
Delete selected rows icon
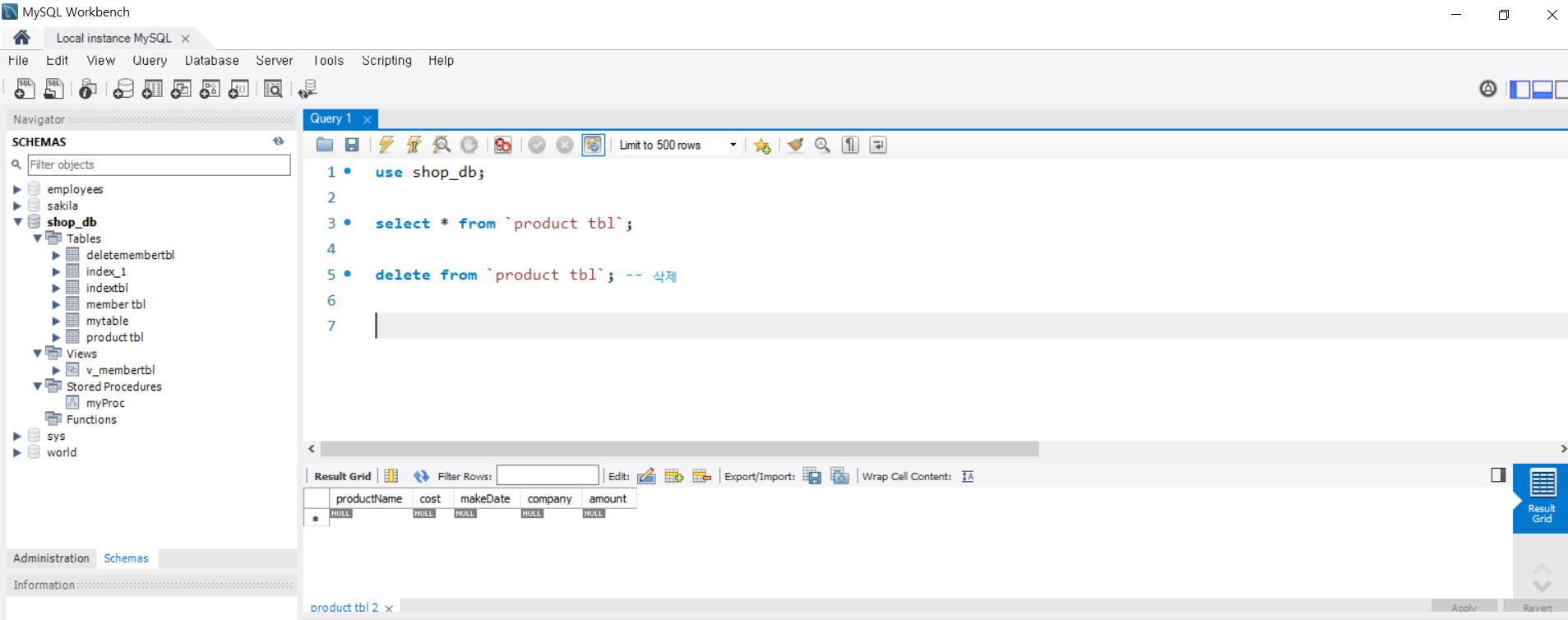701,476
